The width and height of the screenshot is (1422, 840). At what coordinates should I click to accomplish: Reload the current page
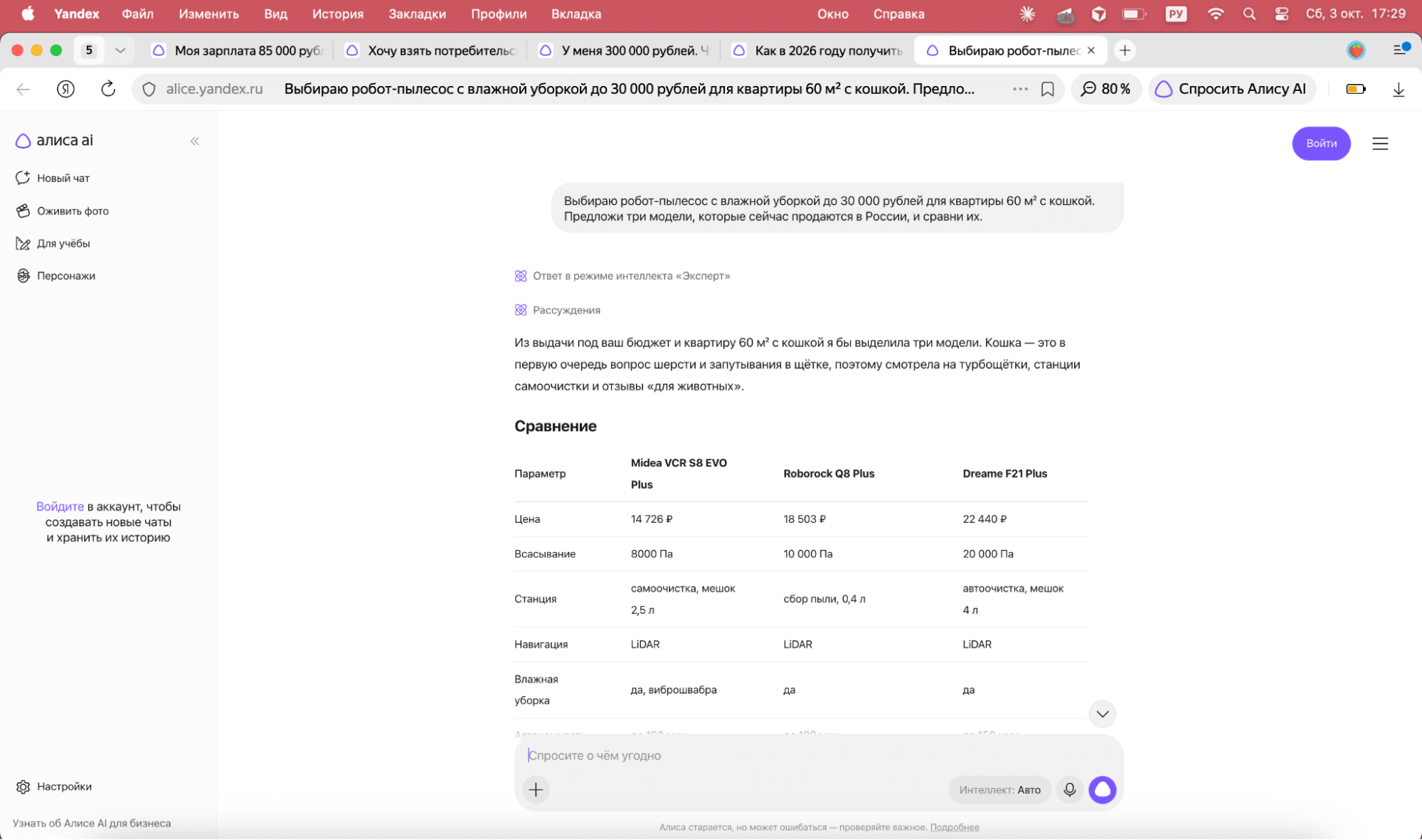tap(107, 89)
